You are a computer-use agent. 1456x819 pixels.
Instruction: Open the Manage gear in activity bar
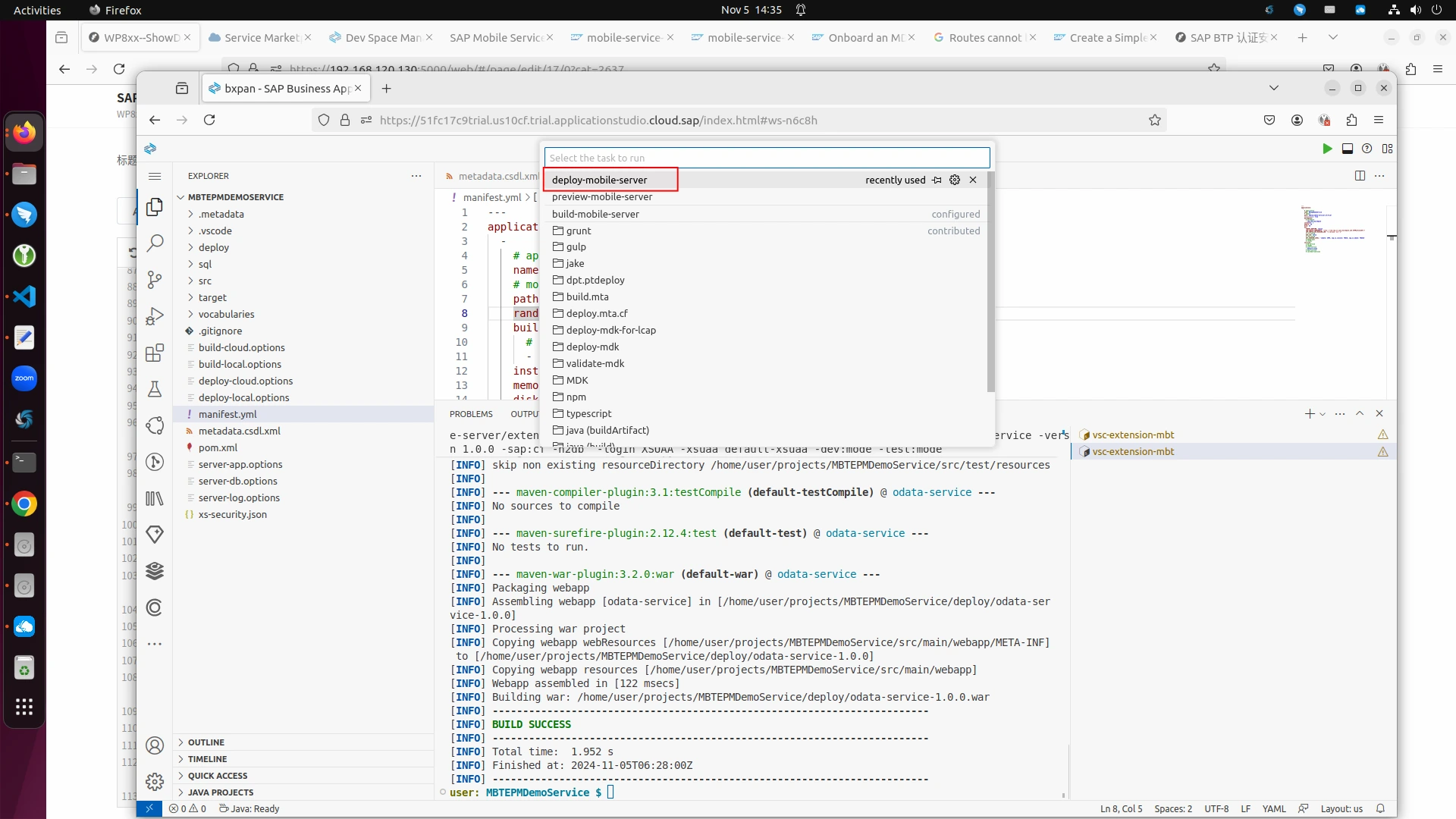click(x=155, y=782)
